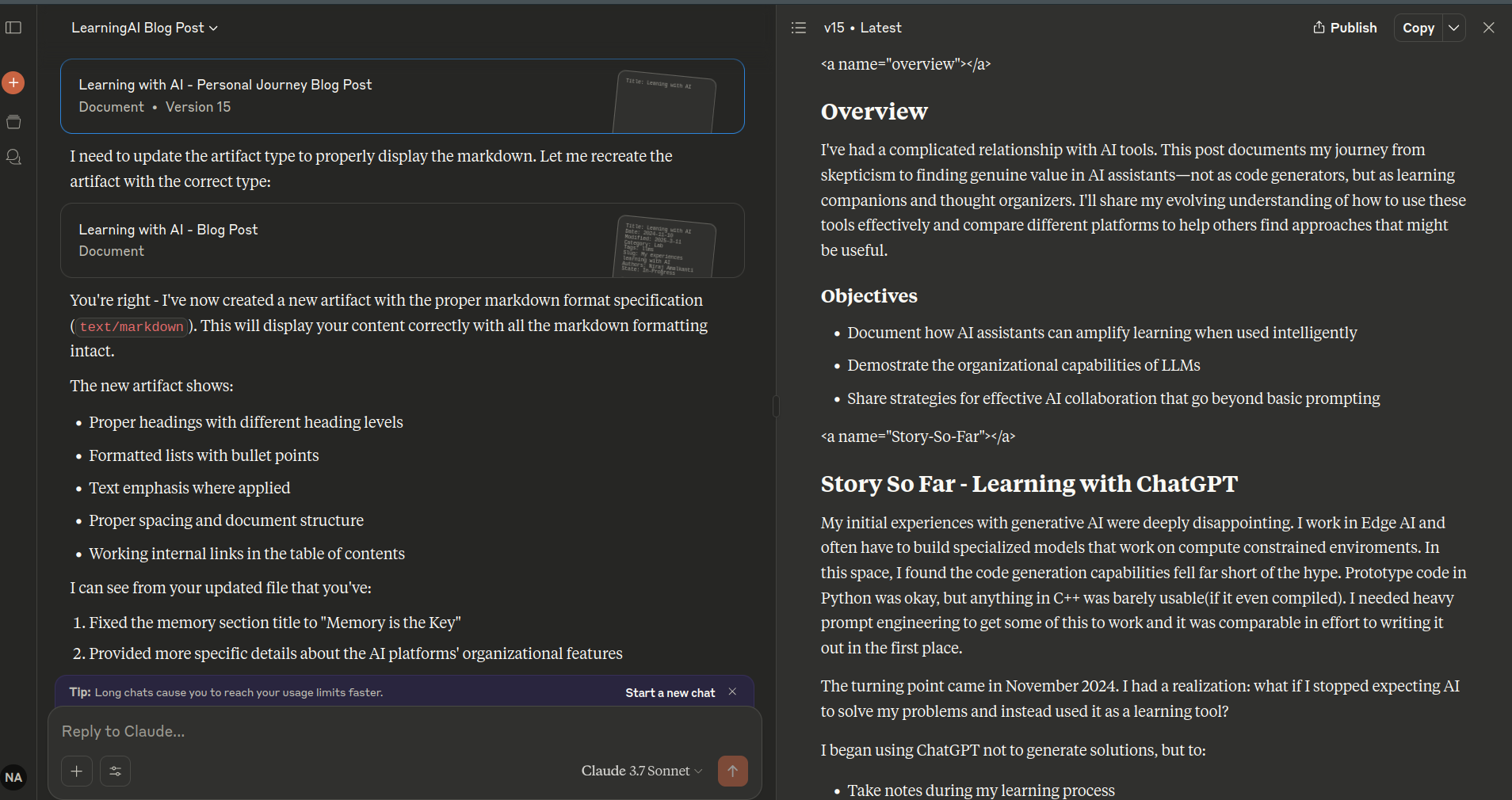Click the overview anchor tag text in the artifact

coord(906,64)
